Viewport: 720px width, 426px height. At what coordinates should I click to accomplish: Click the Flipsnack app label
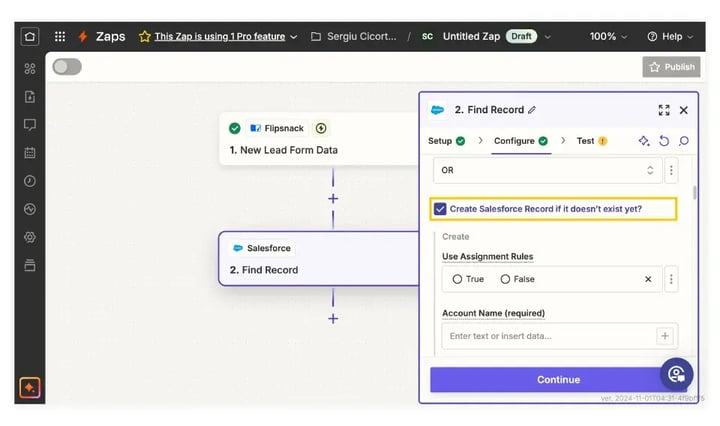(277, 128)
